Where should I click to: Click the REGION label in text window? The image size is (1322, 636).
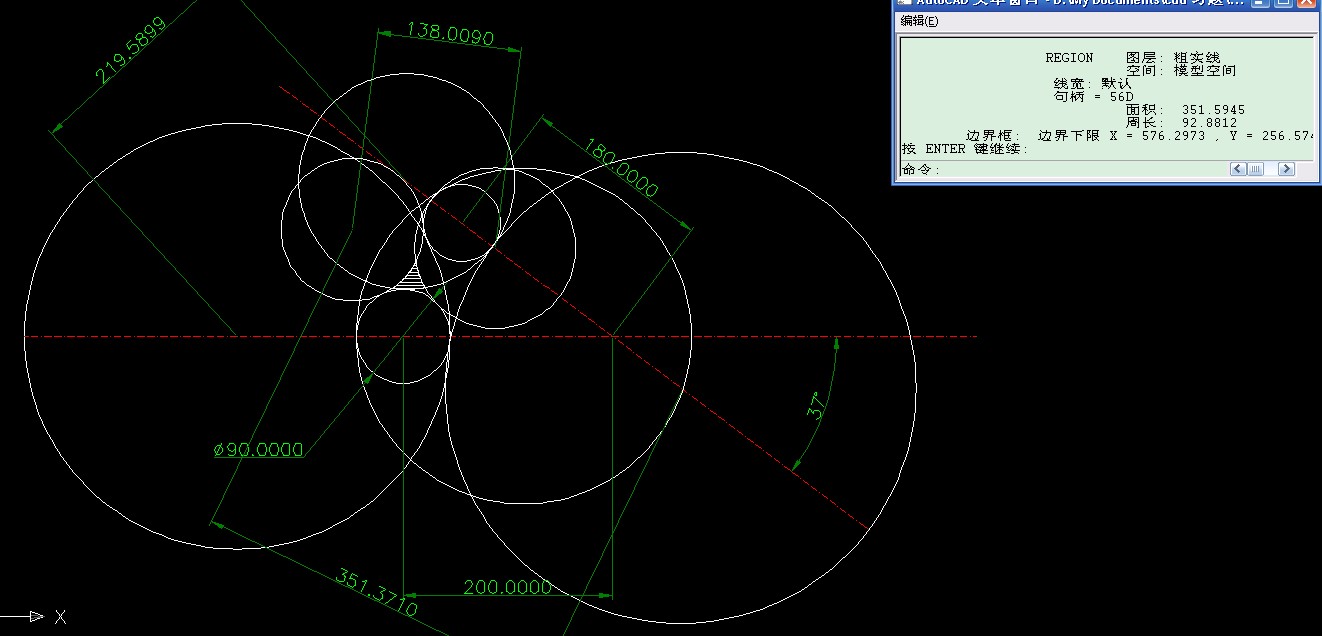point(1069,58)
